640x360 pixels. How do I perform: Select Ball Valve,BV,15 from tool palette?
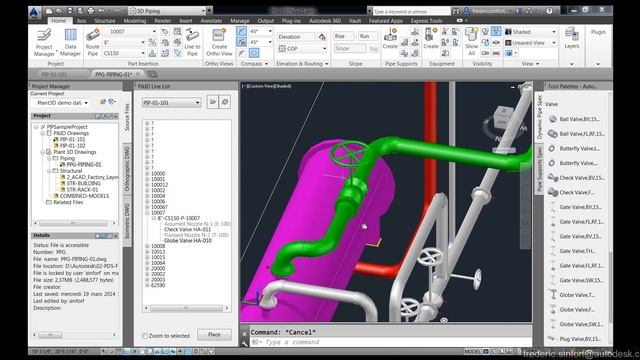point(575,119)
